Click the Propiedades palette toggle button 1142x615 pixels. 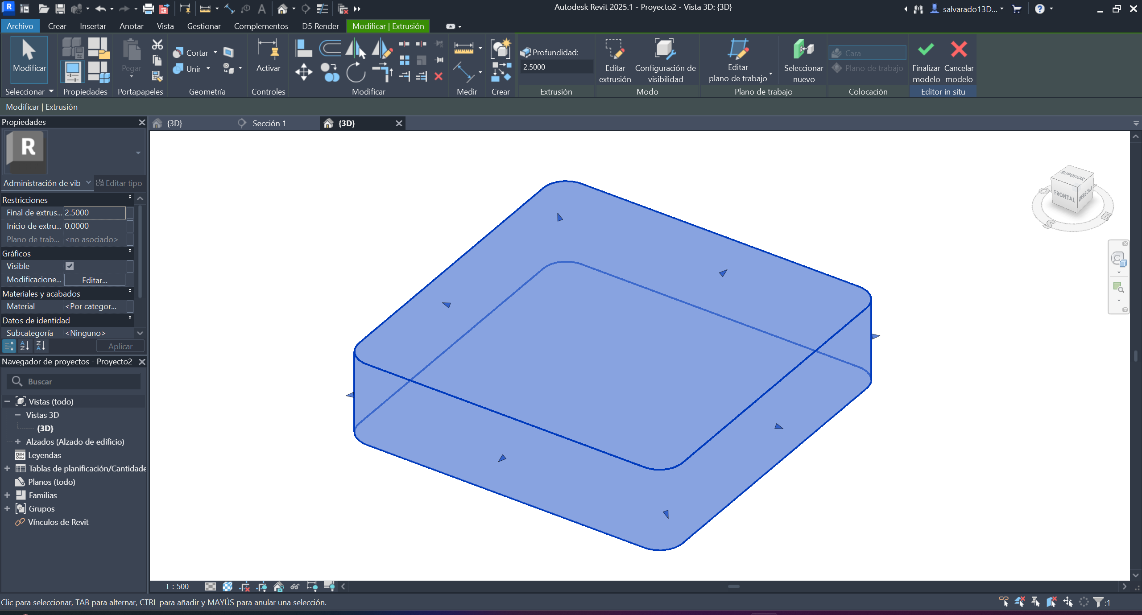[72, 71]
